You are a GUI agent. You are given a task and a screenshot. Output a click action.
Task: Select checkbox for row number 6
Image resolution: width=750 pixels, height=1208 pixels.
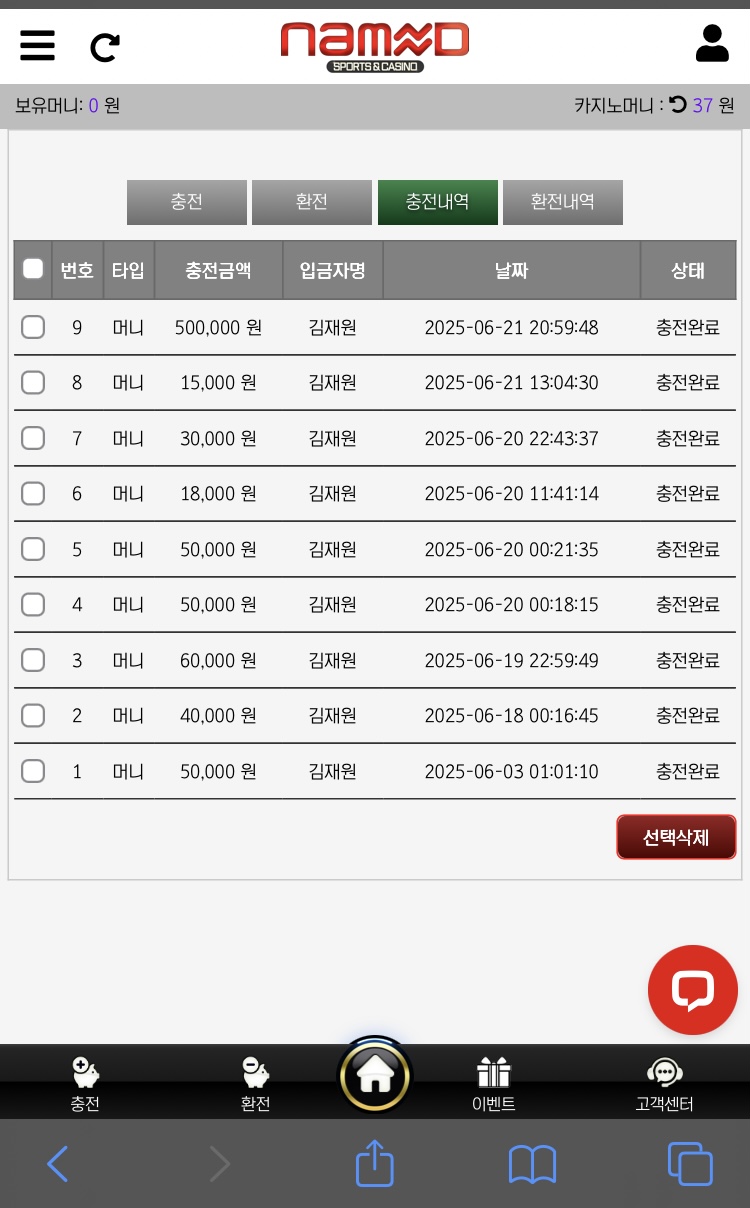[x=33, y=493]
